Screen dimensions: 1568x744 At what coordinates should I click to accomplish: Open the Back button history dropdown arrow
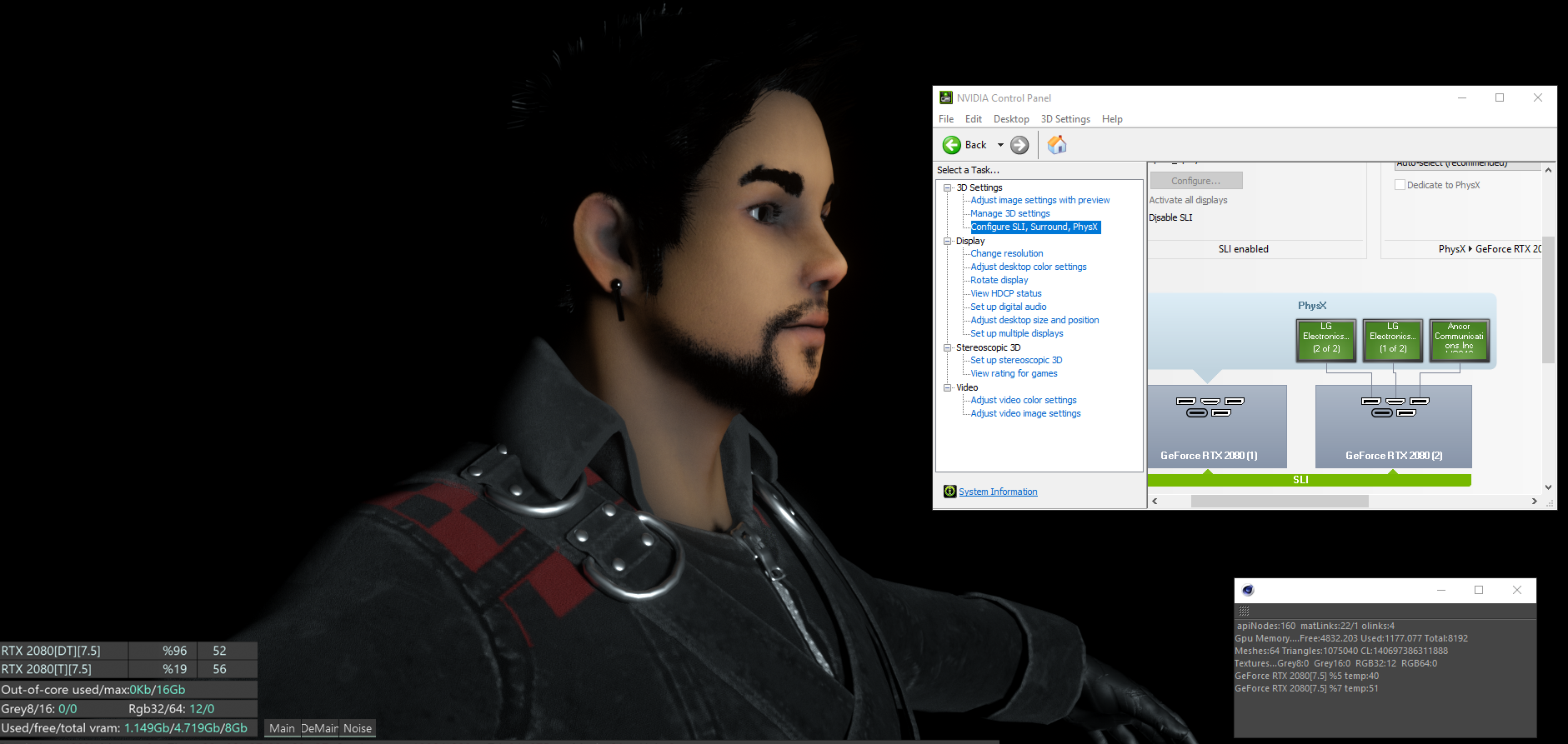tap(1000, 145)
